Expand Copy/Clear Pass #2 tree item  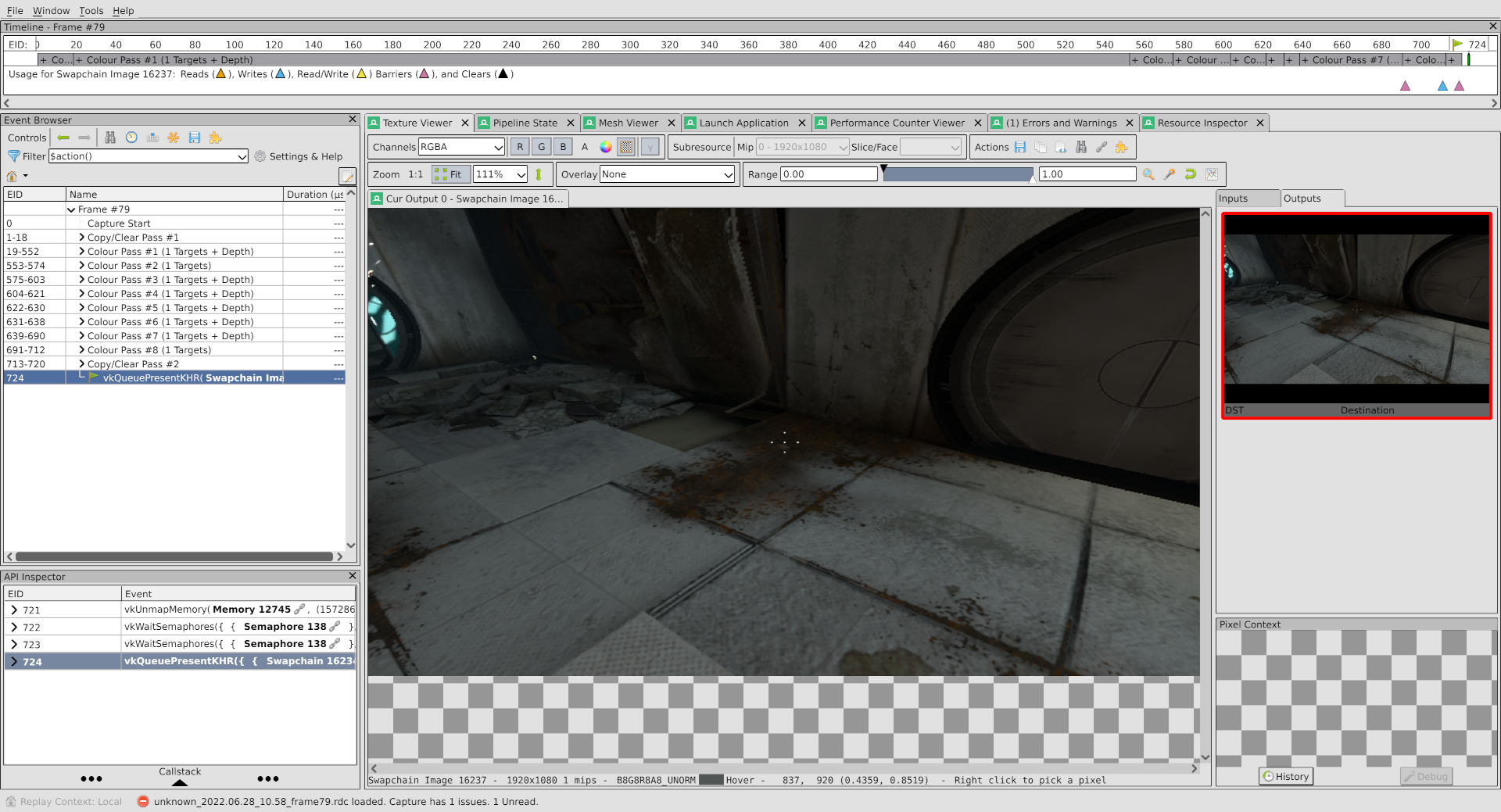pos(81,364)
